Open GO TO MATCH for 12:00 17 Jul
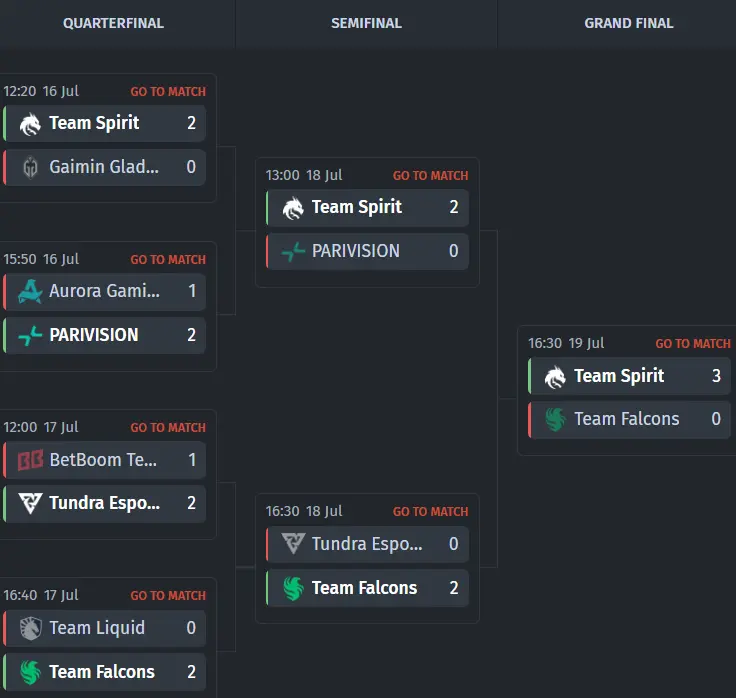The height and width of the screenshot is (698, 736). coord(168,428)
